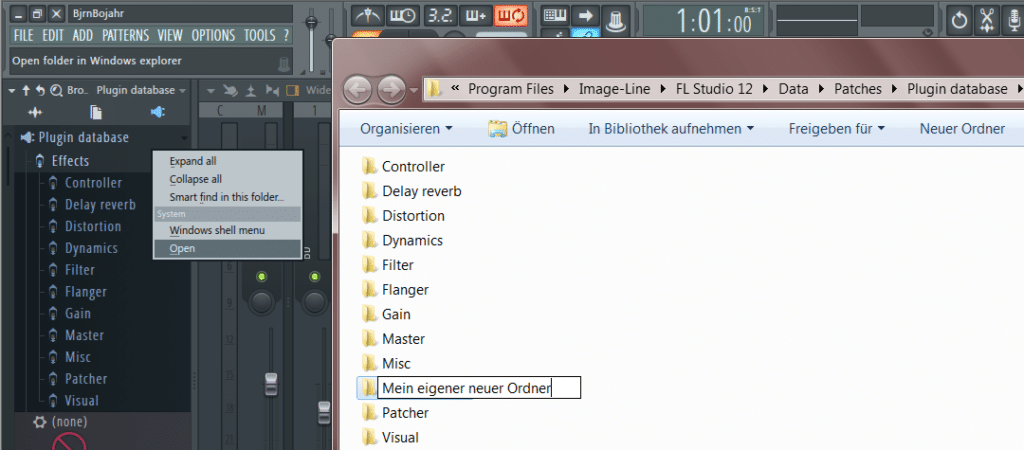Open the Organisieren dropdown in Explorer
This screenshot has width=1024, height=450.
click(x=406, y=129)
